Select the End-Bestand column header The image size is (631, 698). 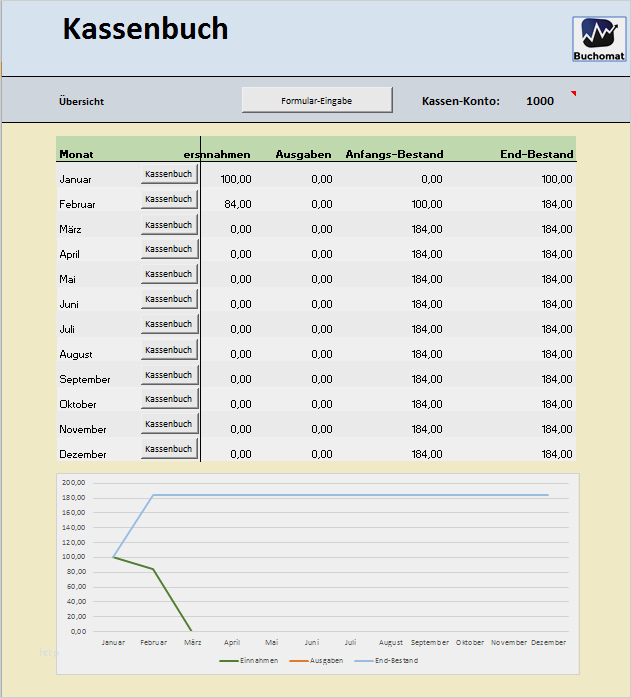(x=537, y=154)
